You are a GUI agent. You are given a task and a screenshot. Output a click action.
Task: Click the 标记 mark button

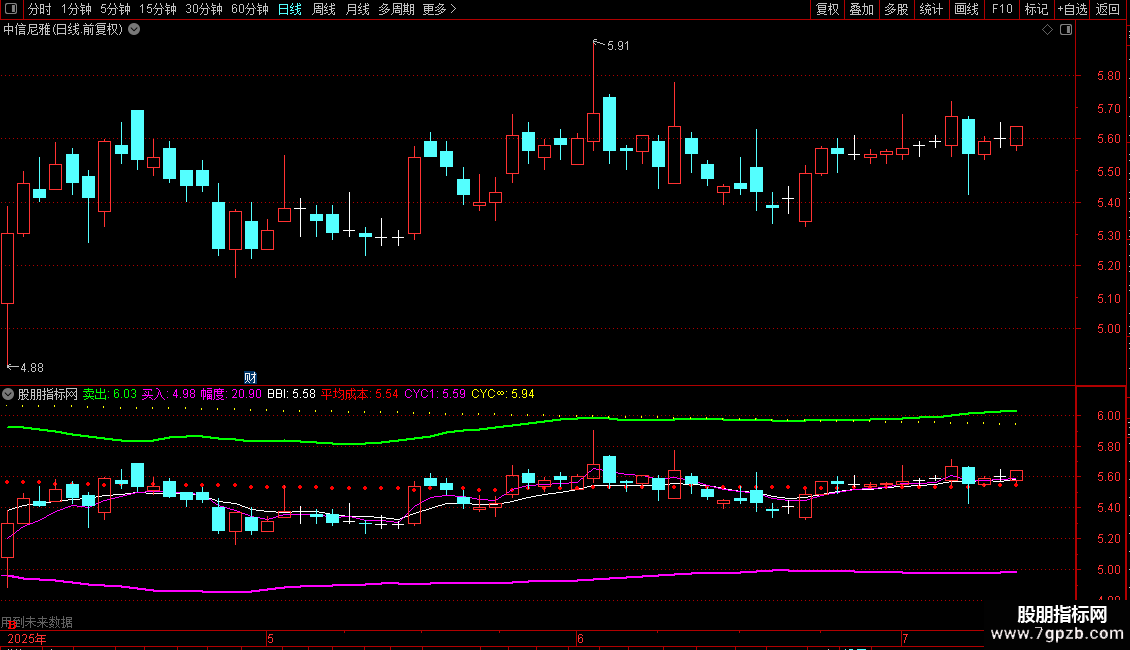click(x=1036, y=9)
